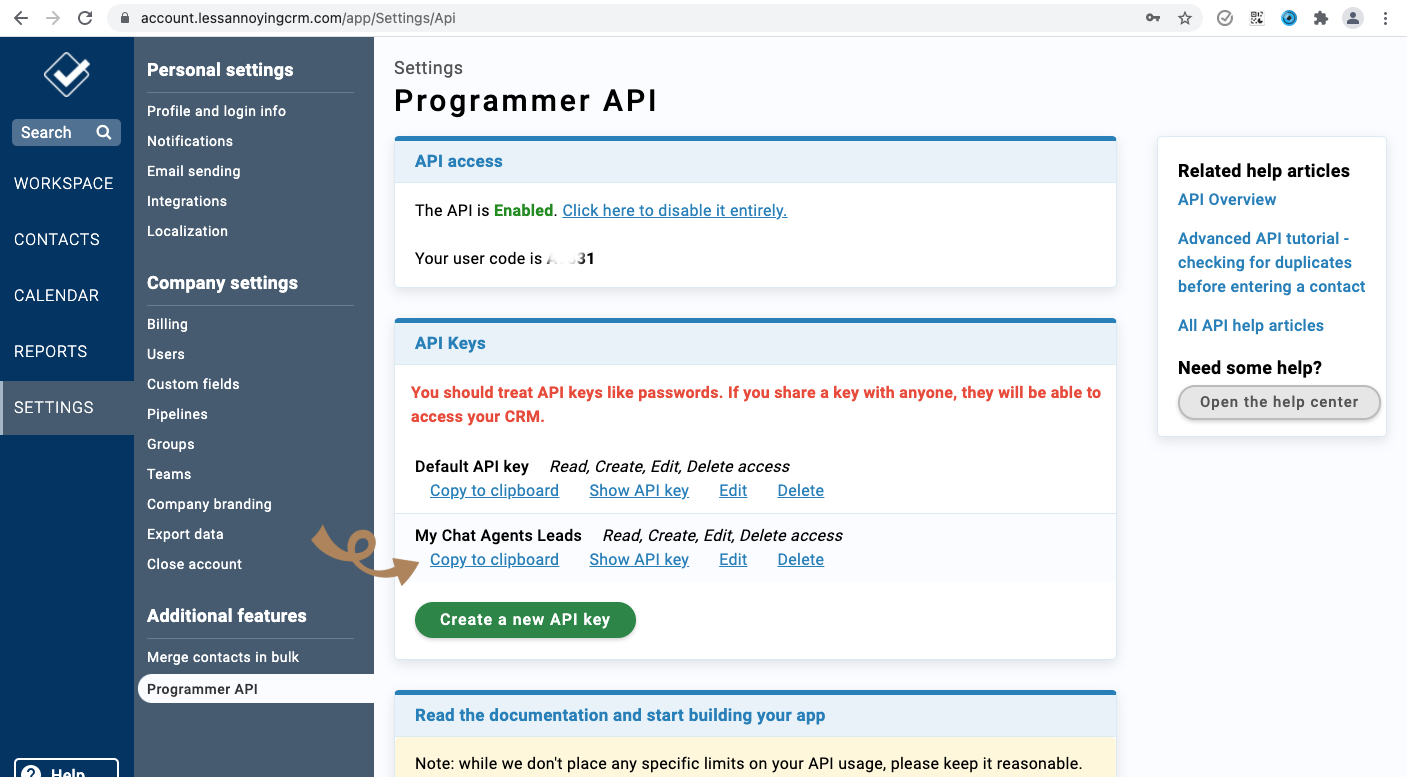Open the CALENDAR section
Image resolution: width=1407 pixels, height=777 pixels.
(56, 295)
